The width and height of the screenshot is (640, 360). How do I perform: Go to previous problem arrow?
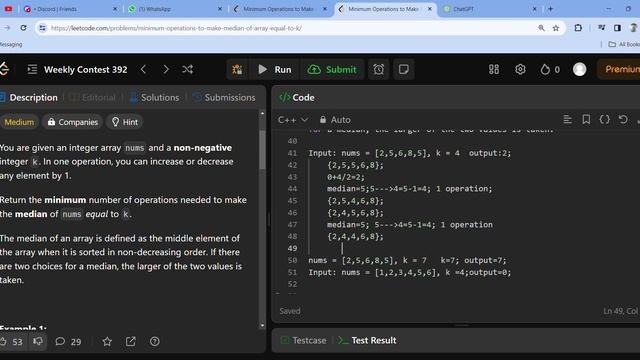coord(143,69)
